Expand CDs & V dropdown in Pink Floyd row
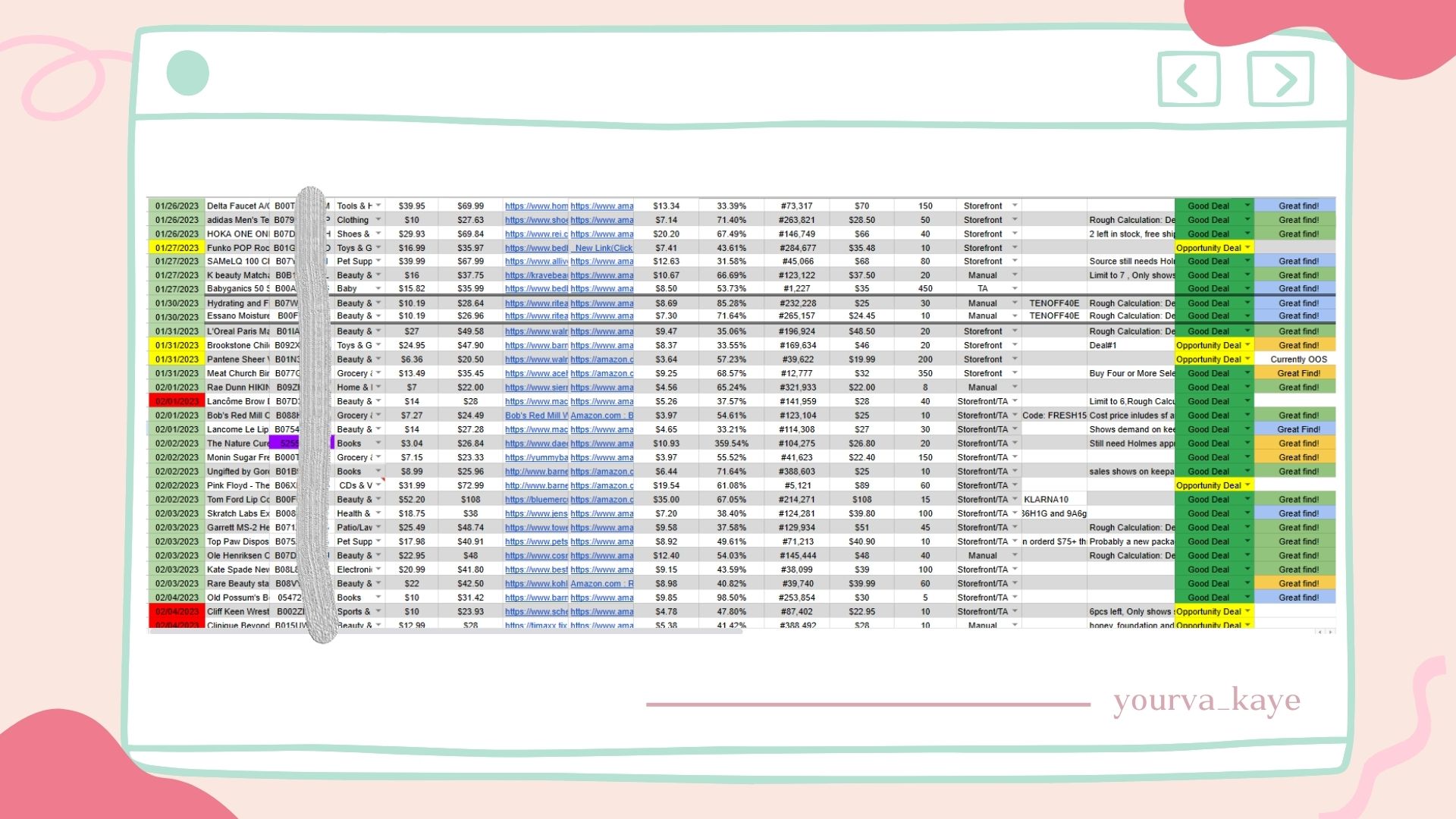The image size is (1456, 819). (x=378, y=485)
